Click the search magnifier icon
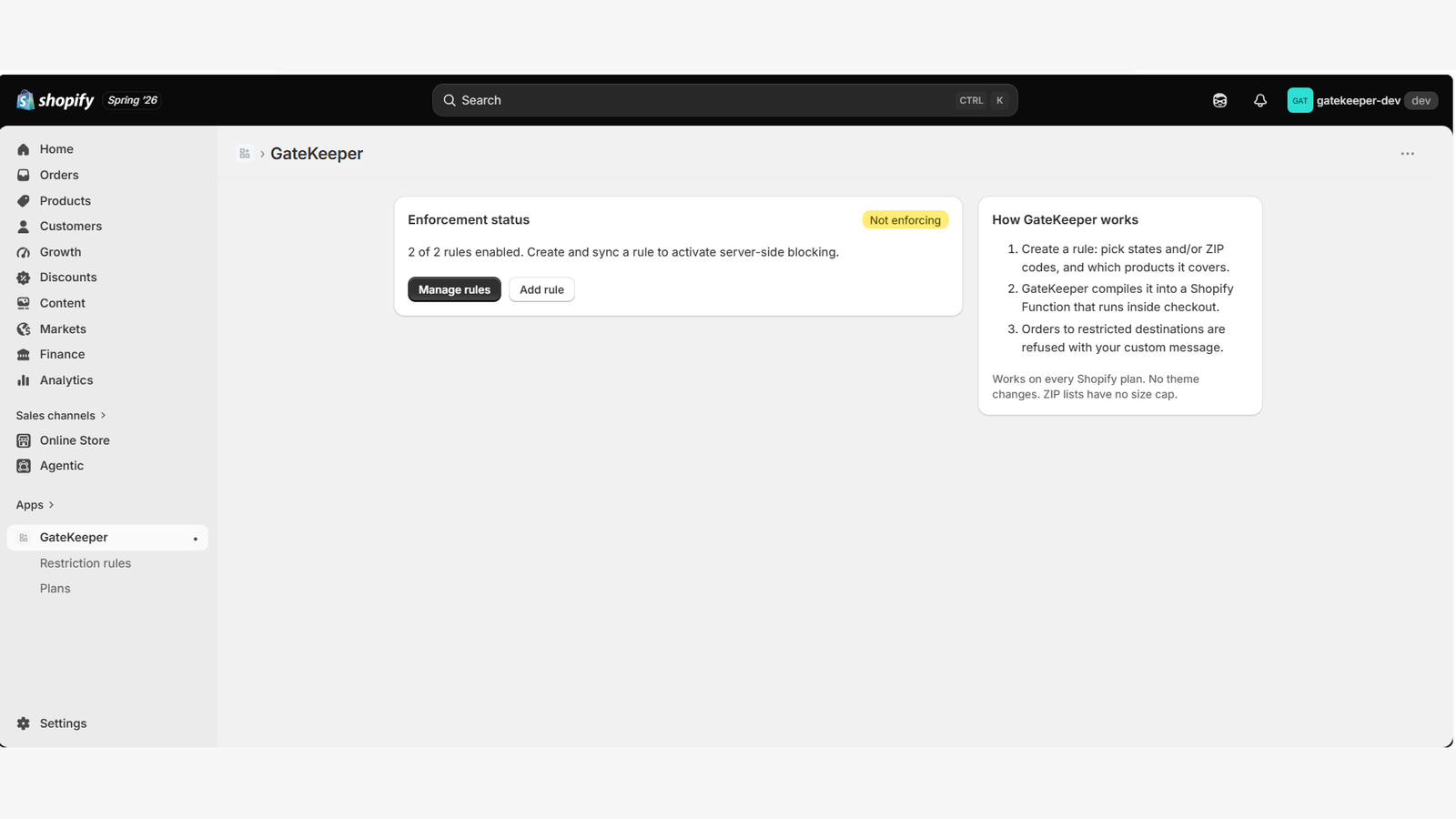1456x819 pixels. coord(450,100)
